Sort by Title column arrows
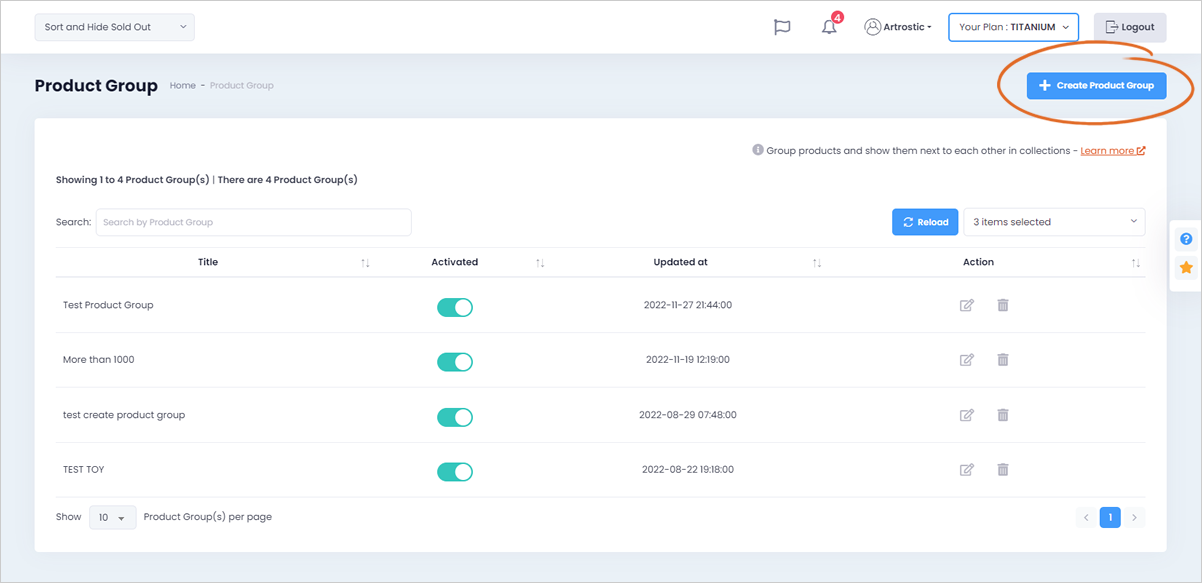 pos(365,263)
